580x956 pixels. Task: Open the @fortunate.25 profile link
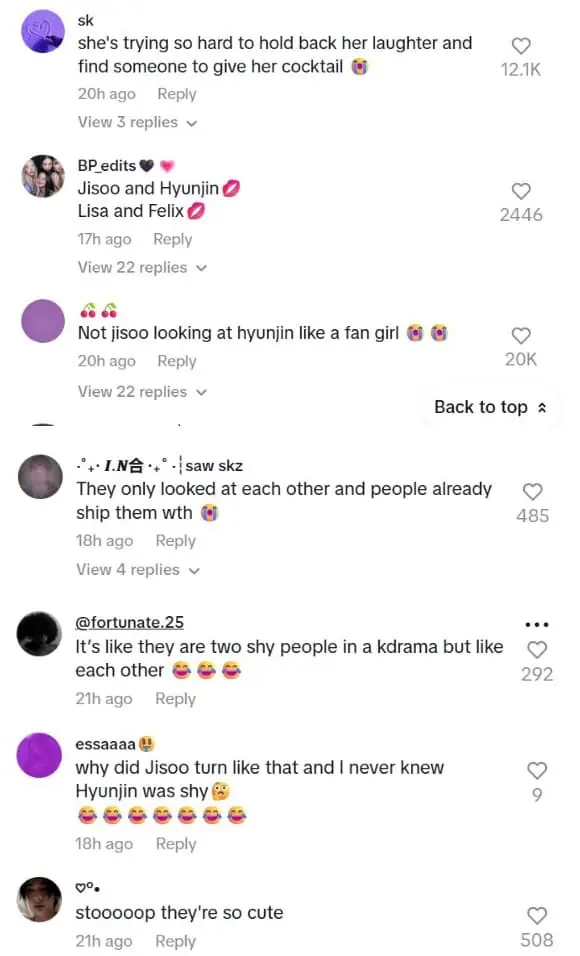[x=129, y=622]
